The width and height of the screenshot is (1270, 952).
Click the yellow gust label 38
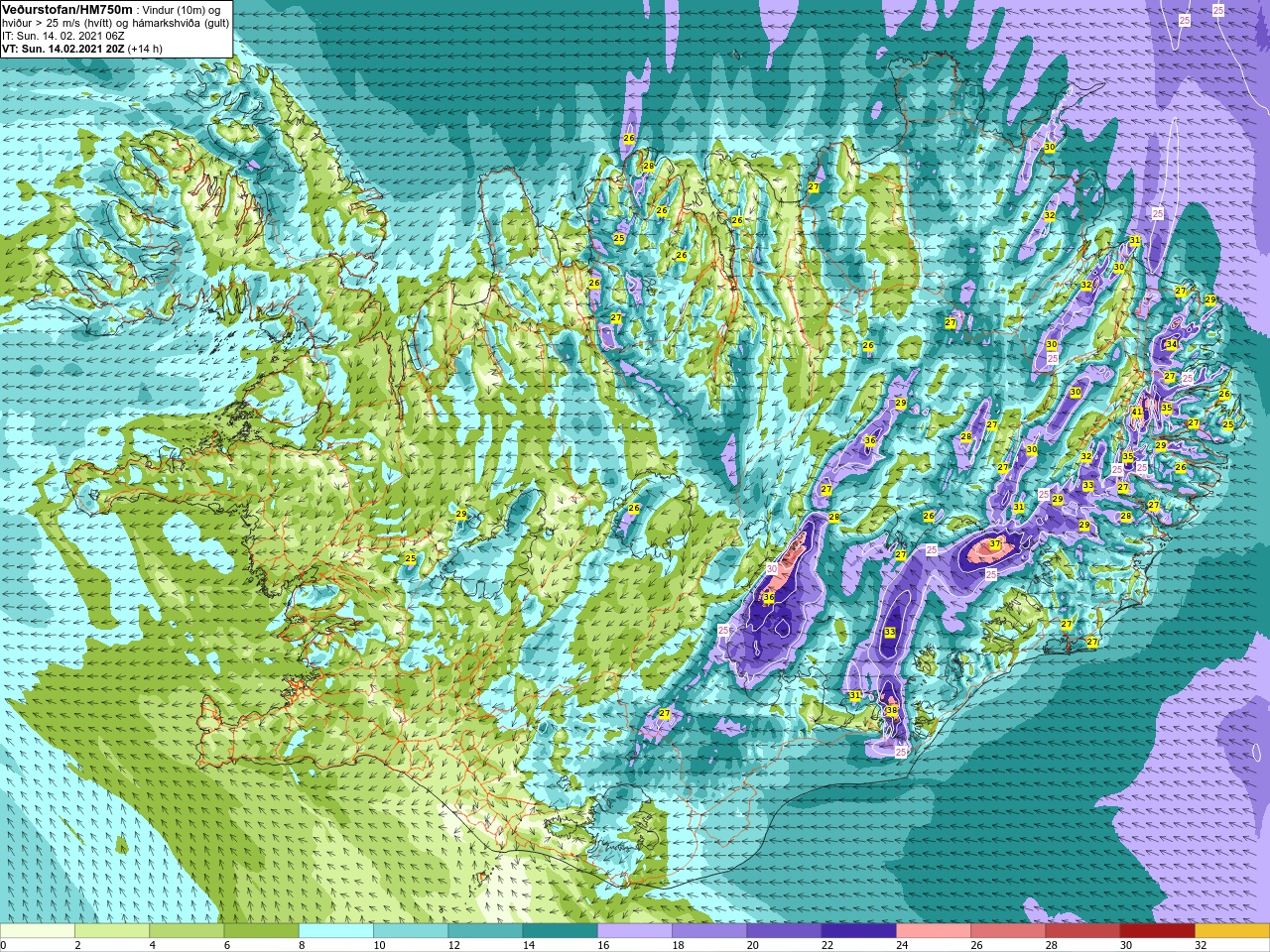coord(892,711)
